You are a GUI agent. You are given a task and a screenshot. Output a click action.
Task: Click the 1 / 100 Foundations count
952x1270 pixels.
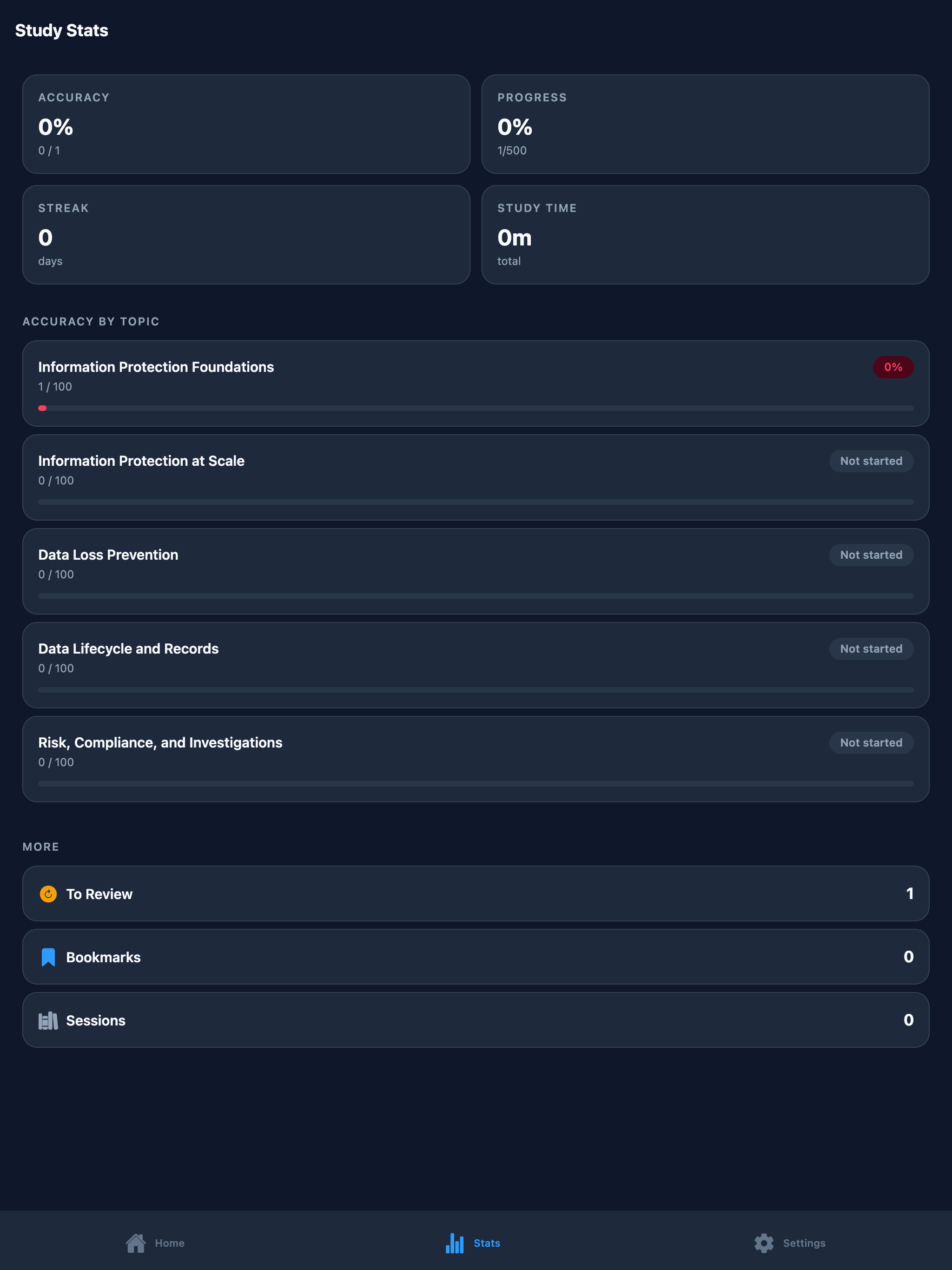click(55, 386)
